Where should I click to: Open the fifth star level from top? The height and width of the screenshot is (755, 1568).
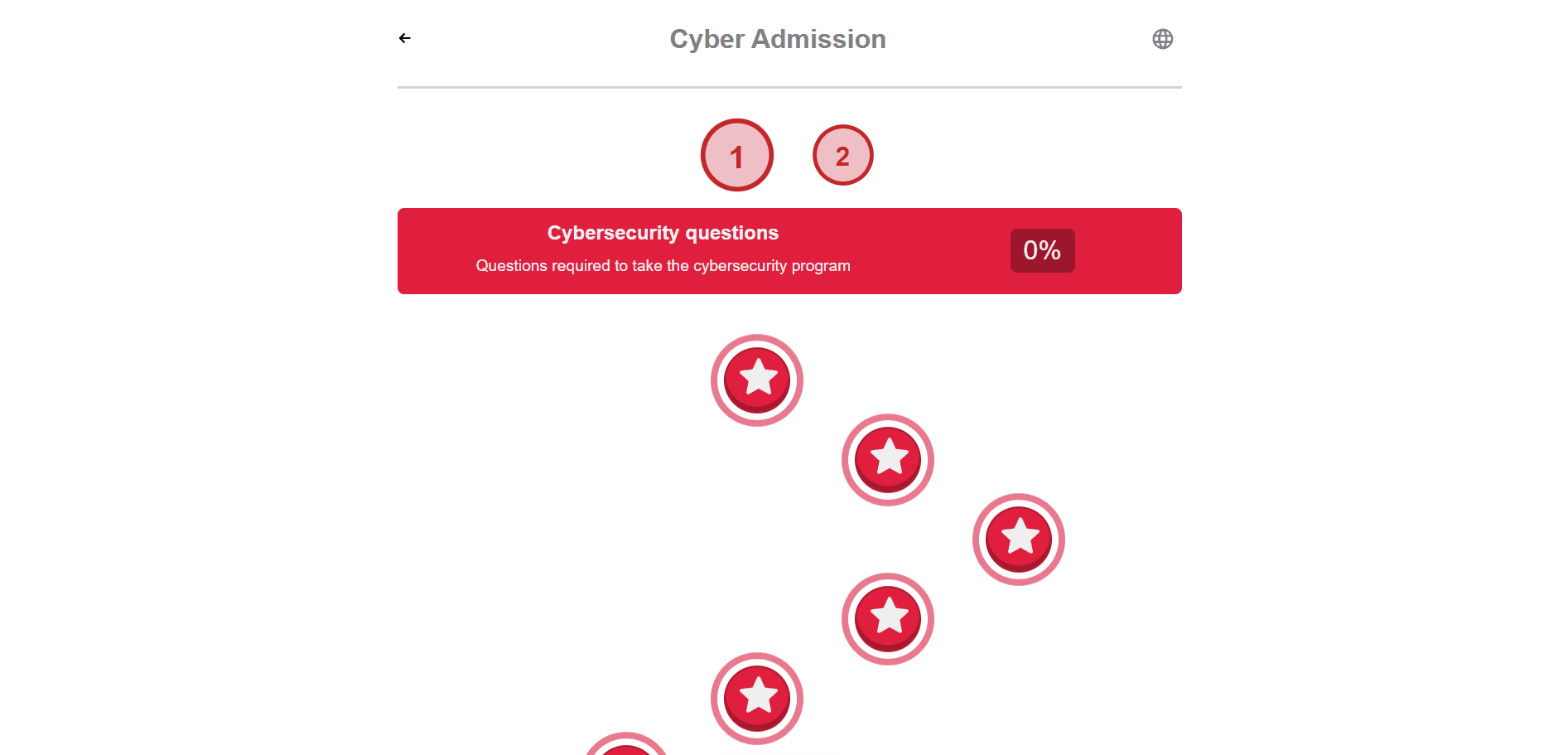(x=757, y=699)
